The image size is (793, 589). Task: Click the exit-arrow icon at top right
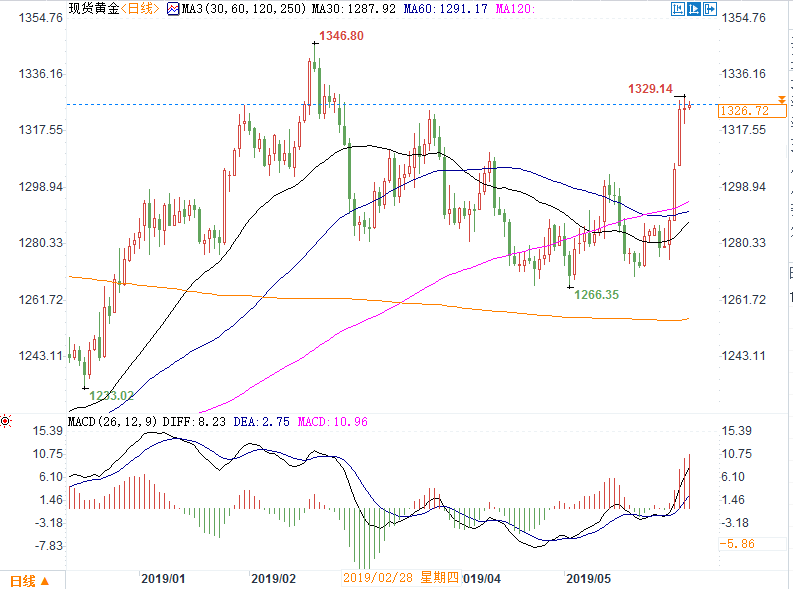(x=710, y=9)
